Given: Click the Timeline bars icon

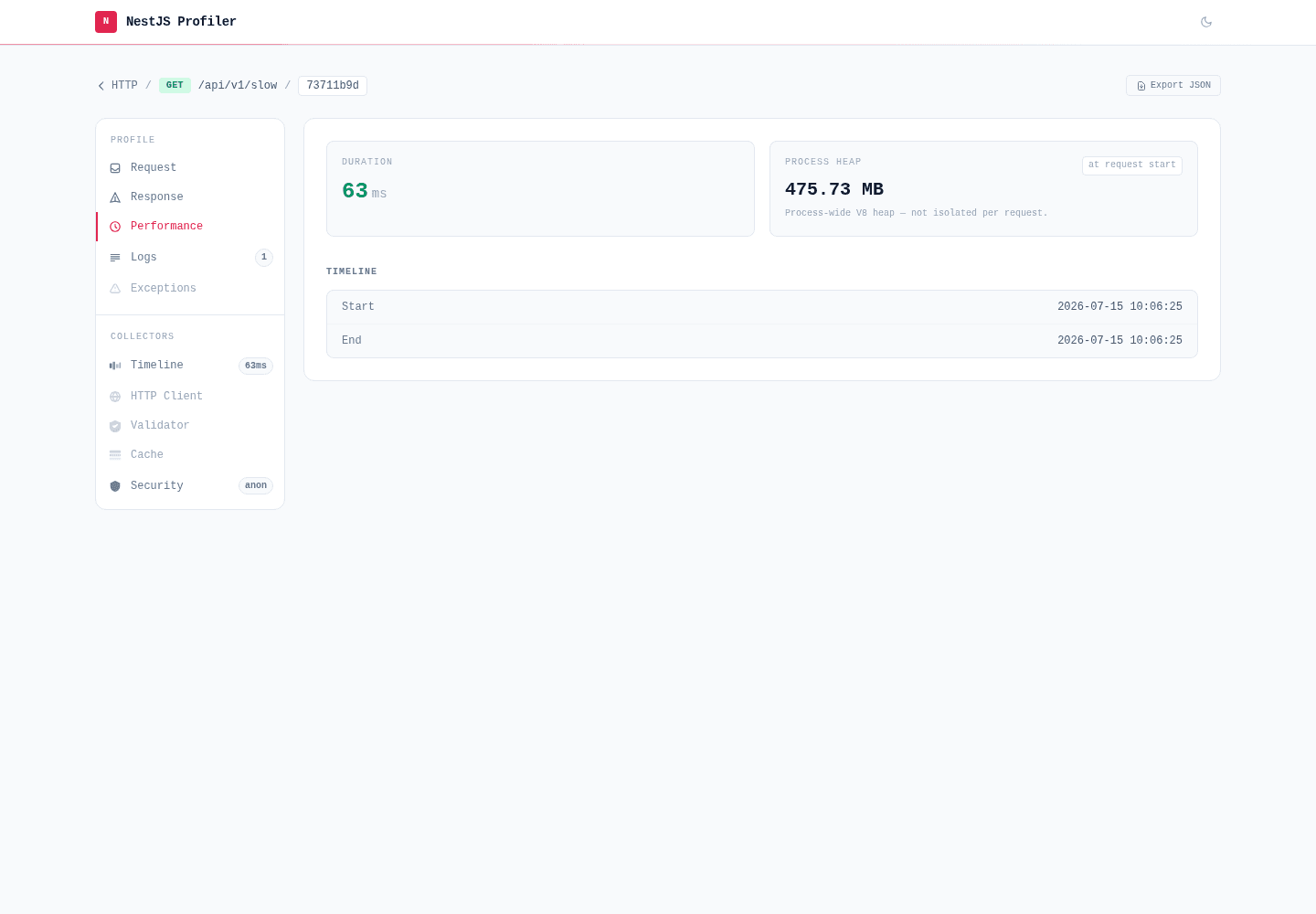Looking at the screenshot, I should [115, 366].
